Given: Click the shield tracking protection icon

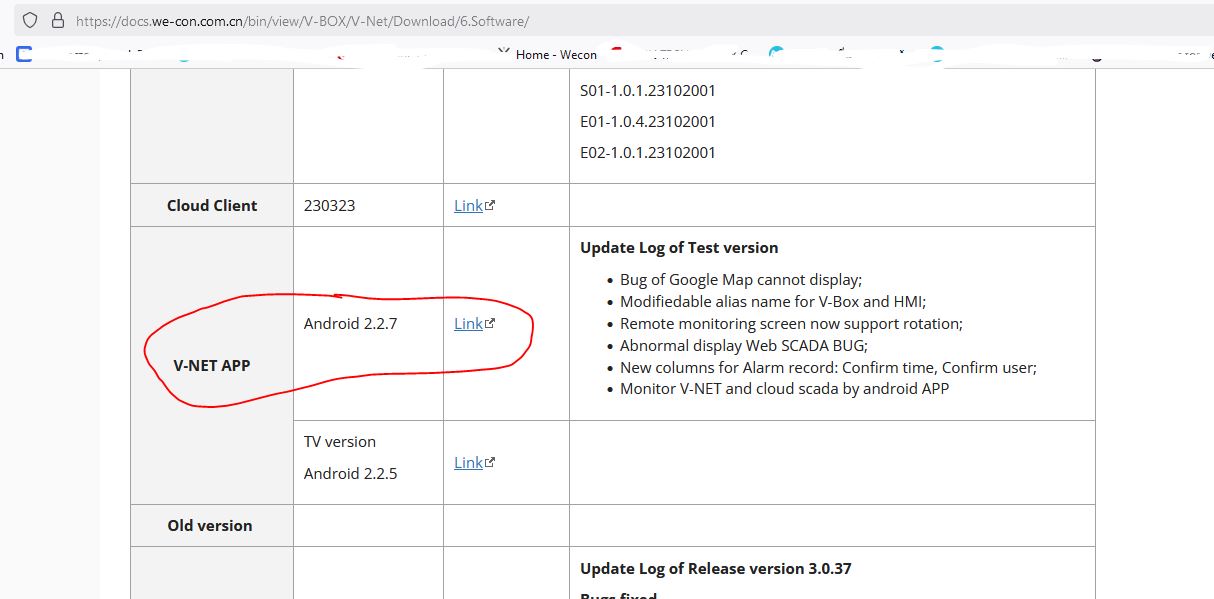Looking at the screenshot, I should point(30,20).
